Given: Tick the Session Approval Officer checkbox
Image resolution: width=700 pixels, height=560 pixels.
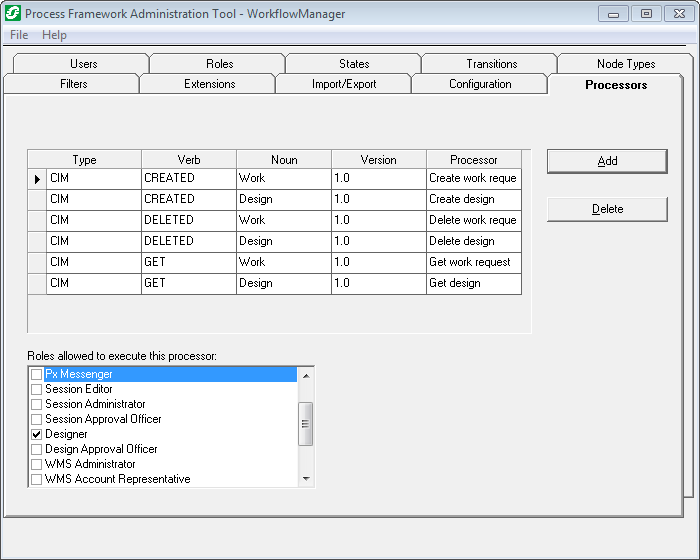Looking at the screenshot, I should click(37, 419).
